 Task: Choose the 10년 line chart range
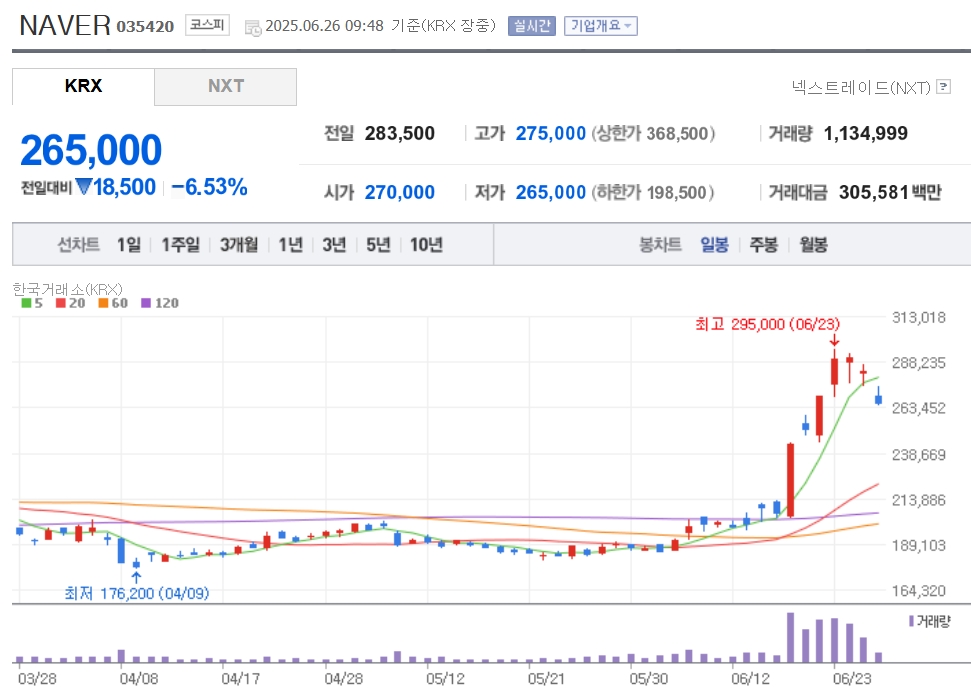click(x=426, y=245)
